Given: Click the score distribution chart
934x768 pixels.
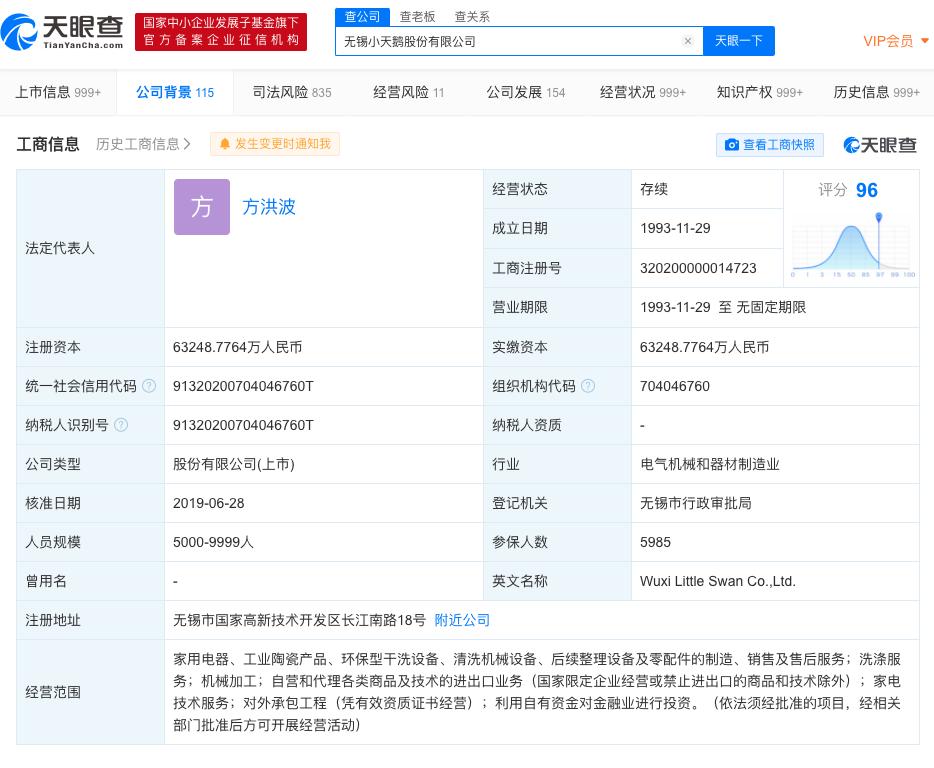Looking at the screenshot, I should 851,246.
